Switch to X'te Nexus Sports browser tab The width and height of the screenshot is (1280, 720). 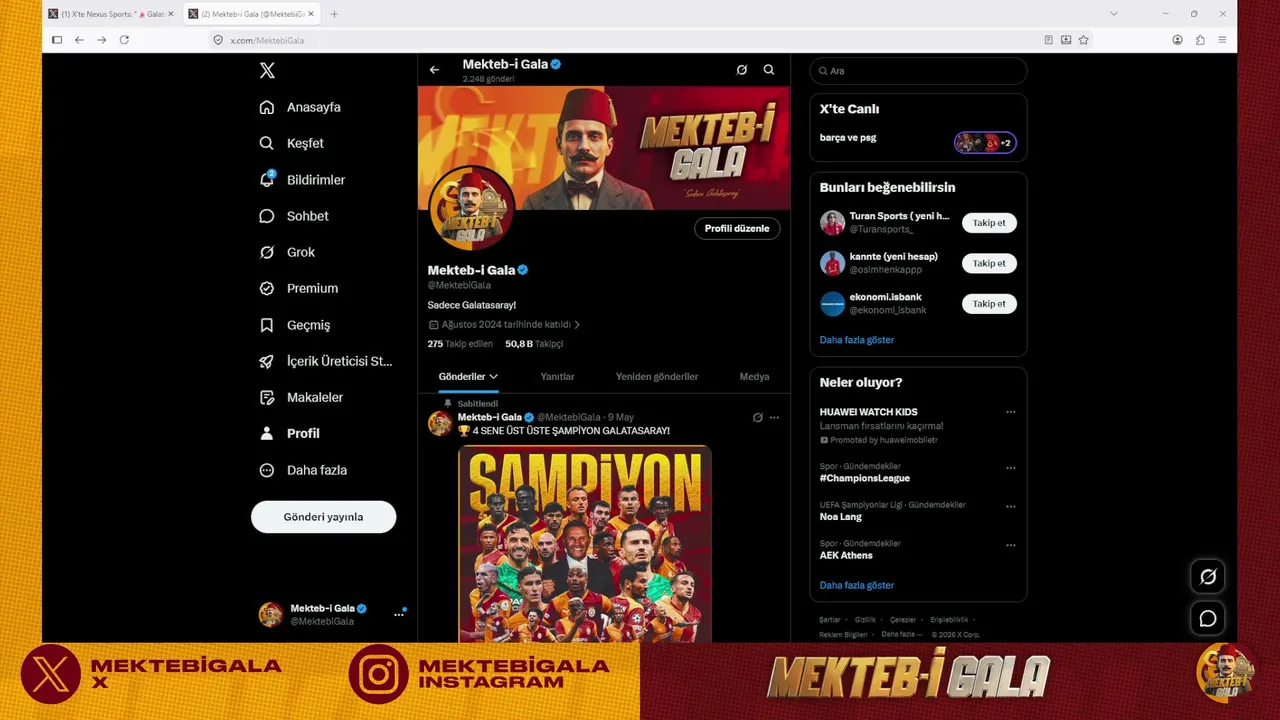coord(111,14)
